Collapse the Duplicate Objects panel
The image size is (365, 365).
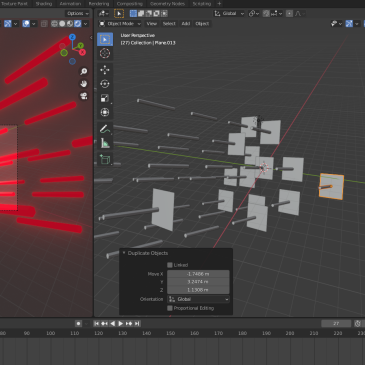coord(124,253)
